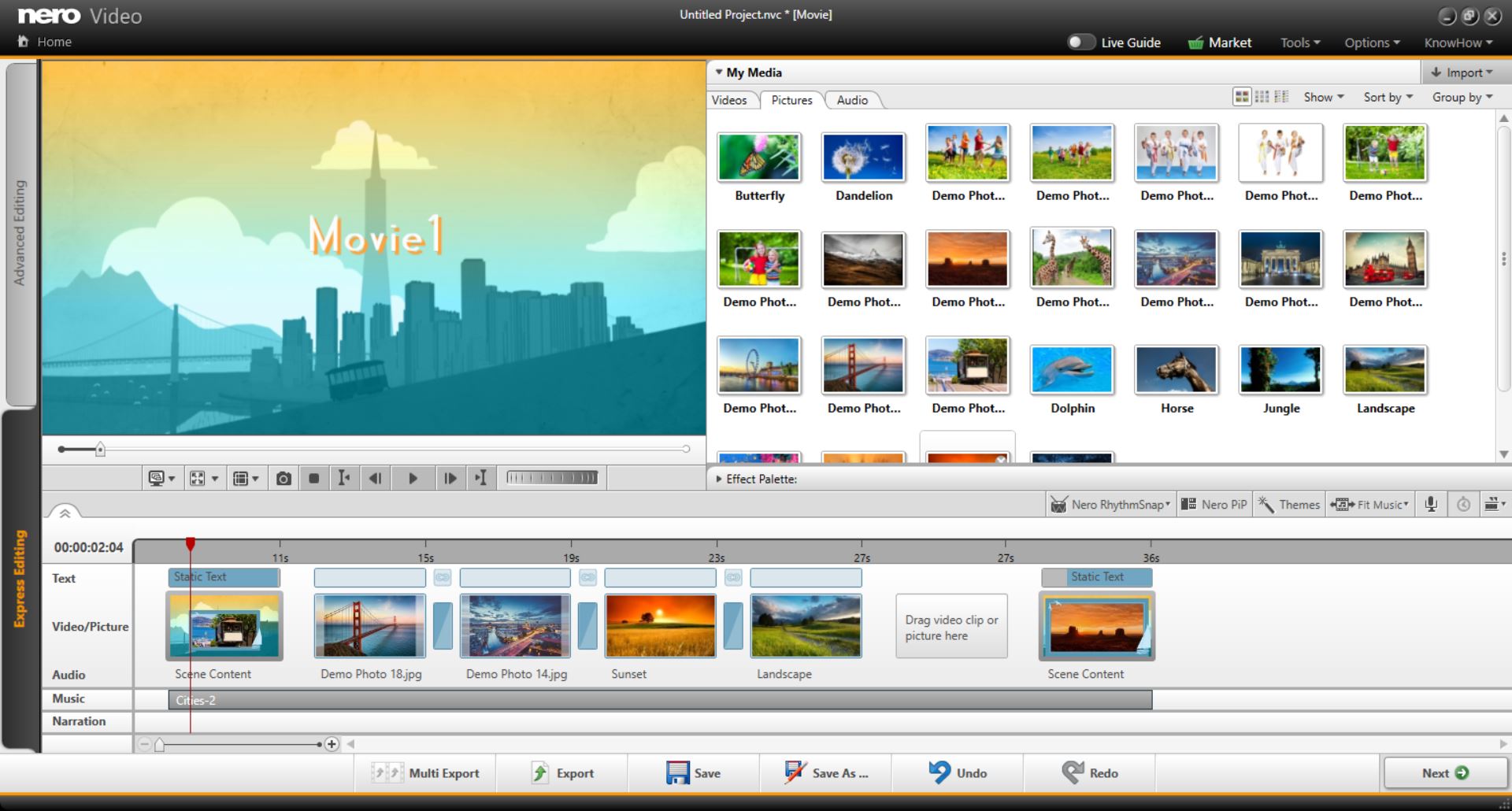The height and width of the screenshot is (811, 1512).
Task: Select the Horse picture thumbnail
Action: pyautogui.click(x=1177, y=369)
